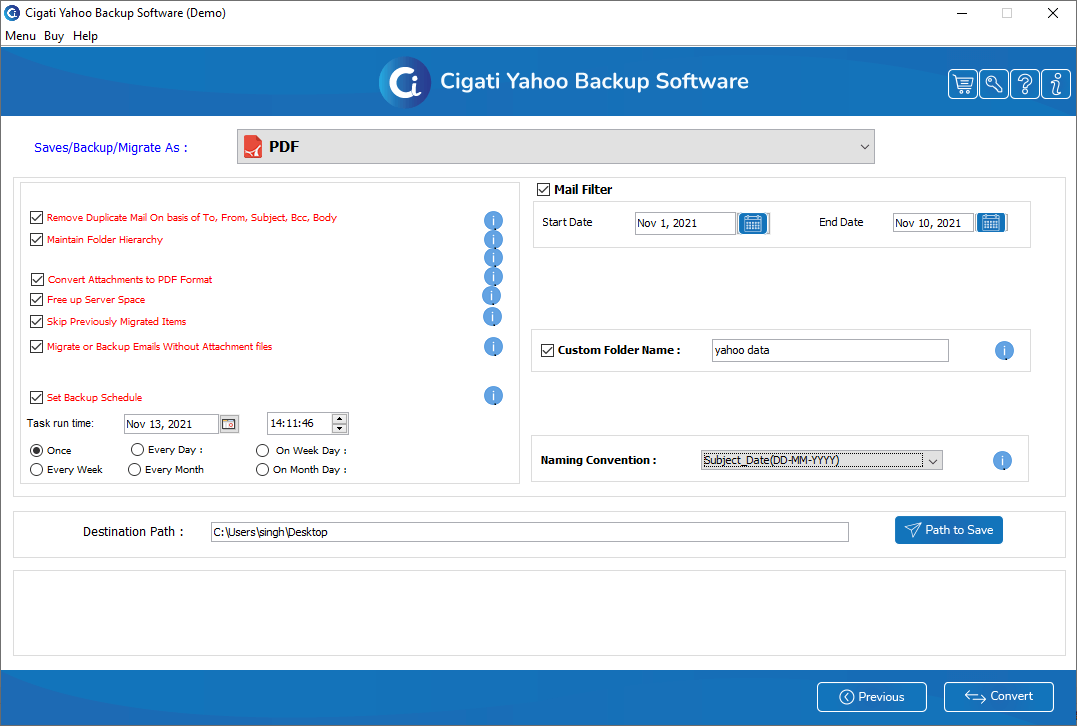
Task: Minimize the Cigati Yahoo Backup window
Action: click(x=962, y=13)
